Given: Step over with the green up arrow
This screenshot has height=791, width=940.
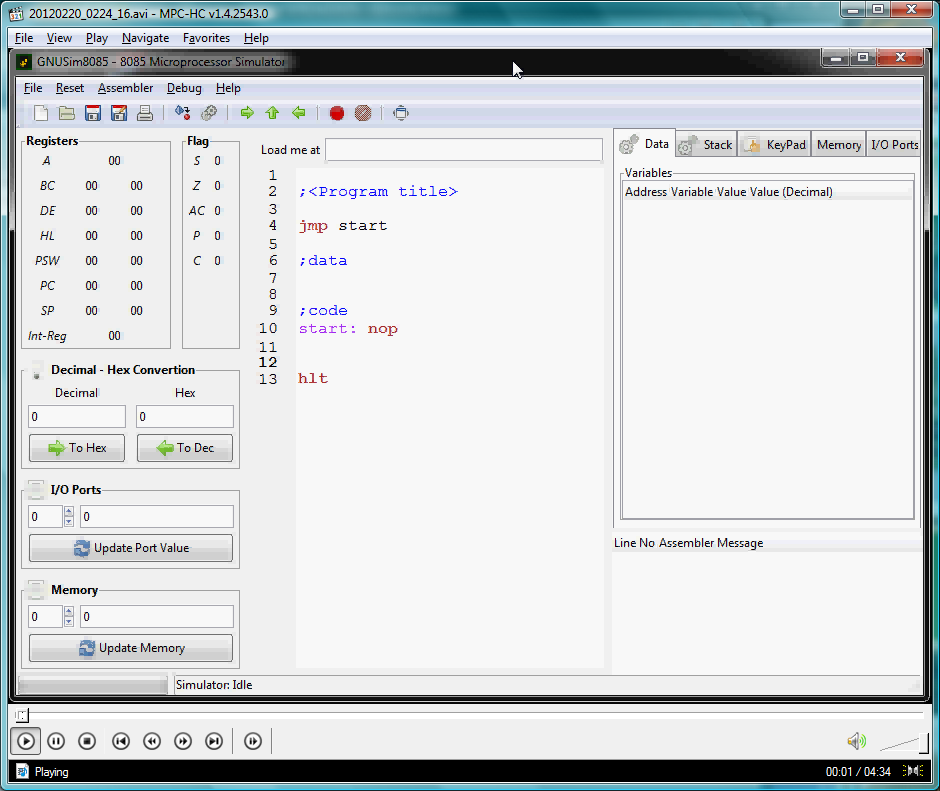Looking at the screenshot, I should pos(272,113).
